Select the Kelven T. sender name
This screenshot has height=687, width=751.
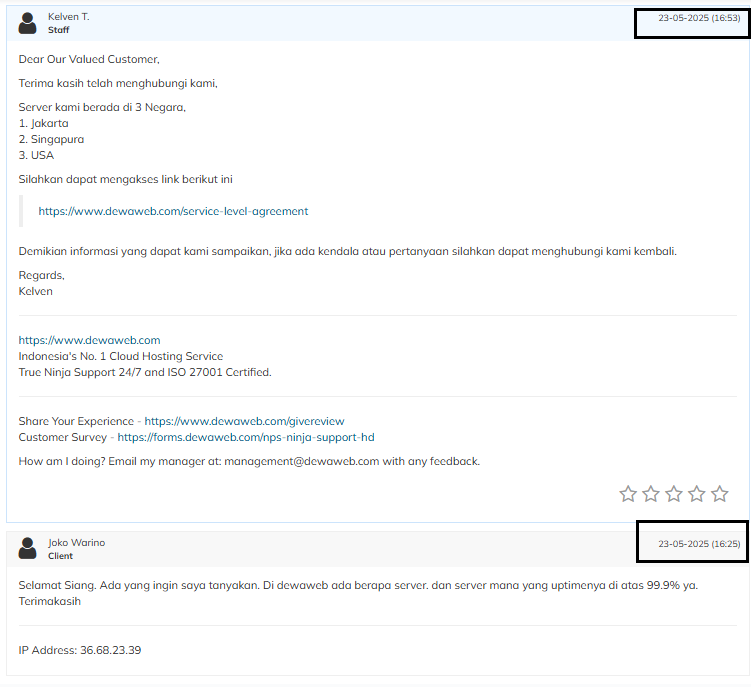(68, 17)
